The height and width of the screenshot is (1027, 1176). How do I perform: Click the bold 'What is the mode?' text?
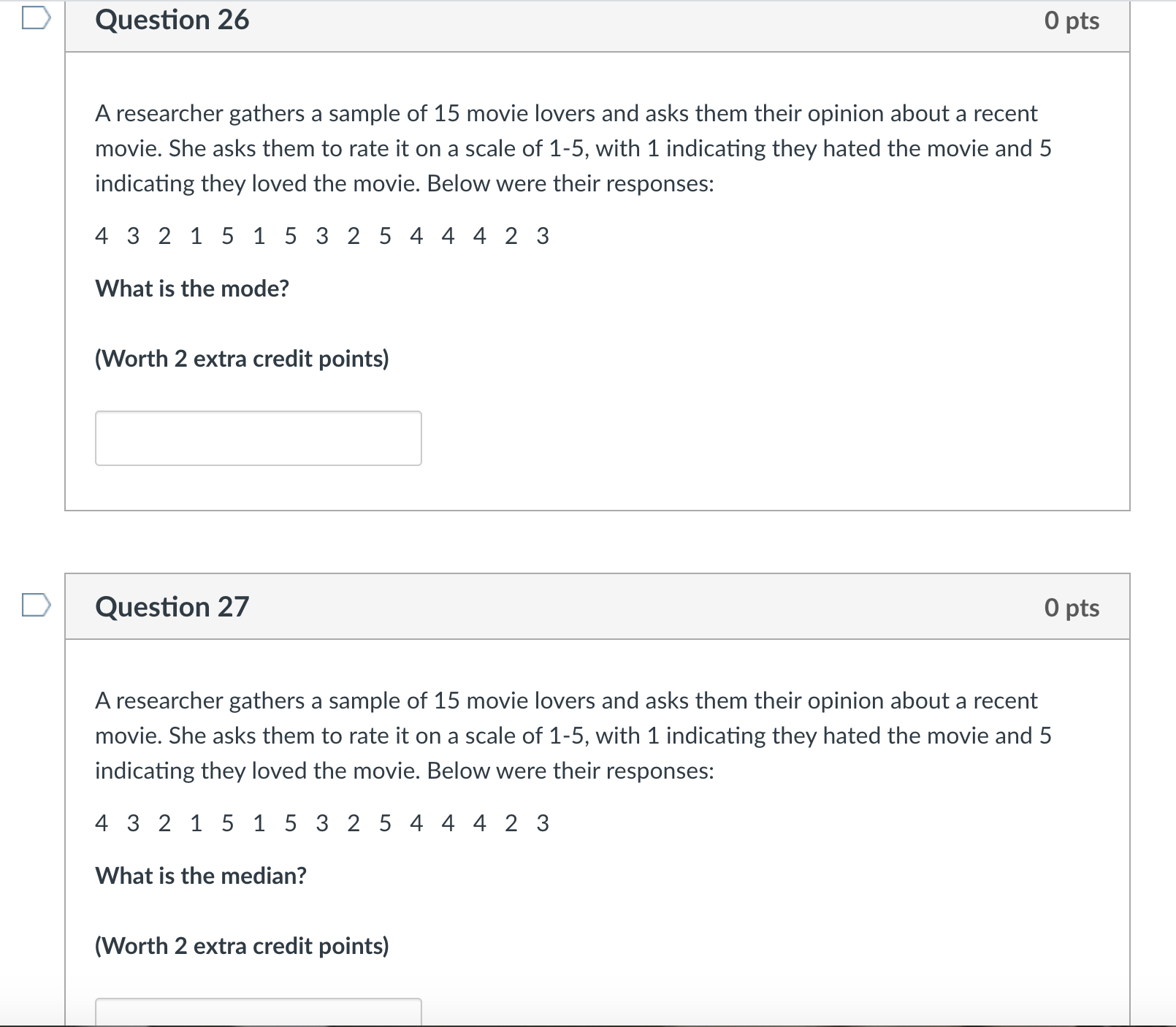click(x=192, y=288)
